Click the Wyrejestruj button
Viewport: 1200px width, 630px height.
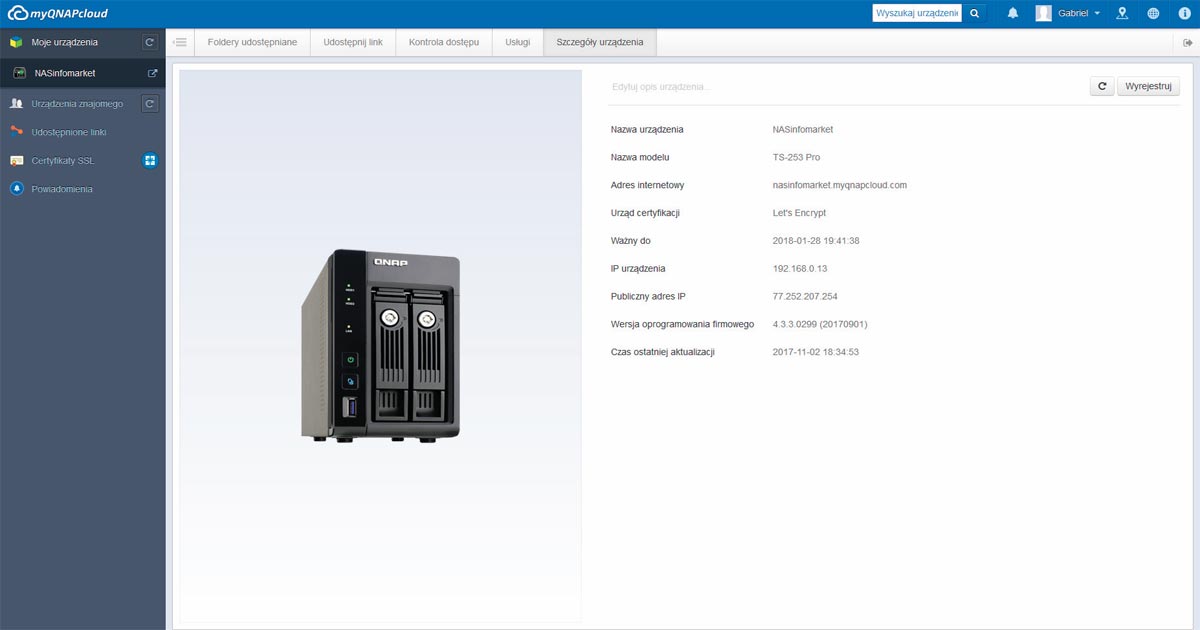[1148, 86]
